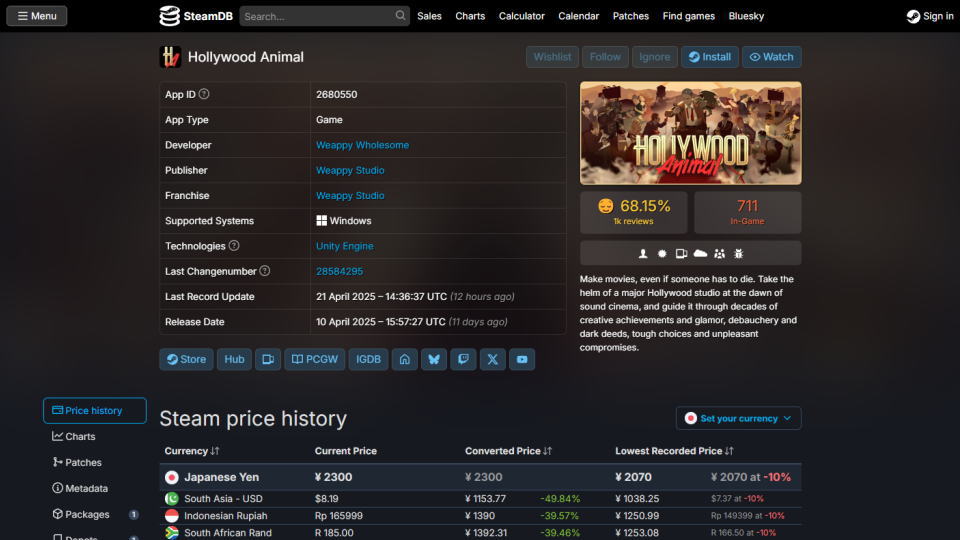Open developer Weappy Wholesome link

(362, 145)
